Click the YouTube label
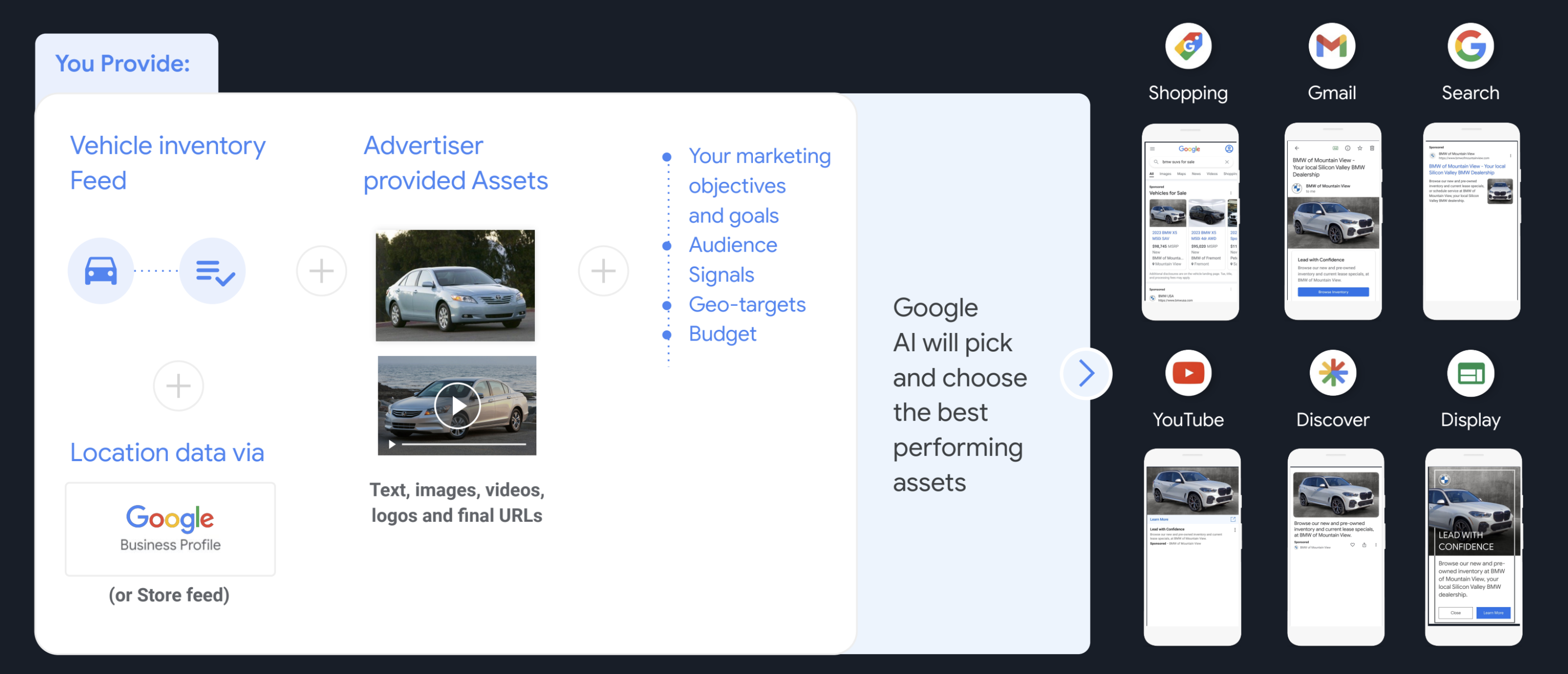The image size is (1568, 674). (1188, 420)
